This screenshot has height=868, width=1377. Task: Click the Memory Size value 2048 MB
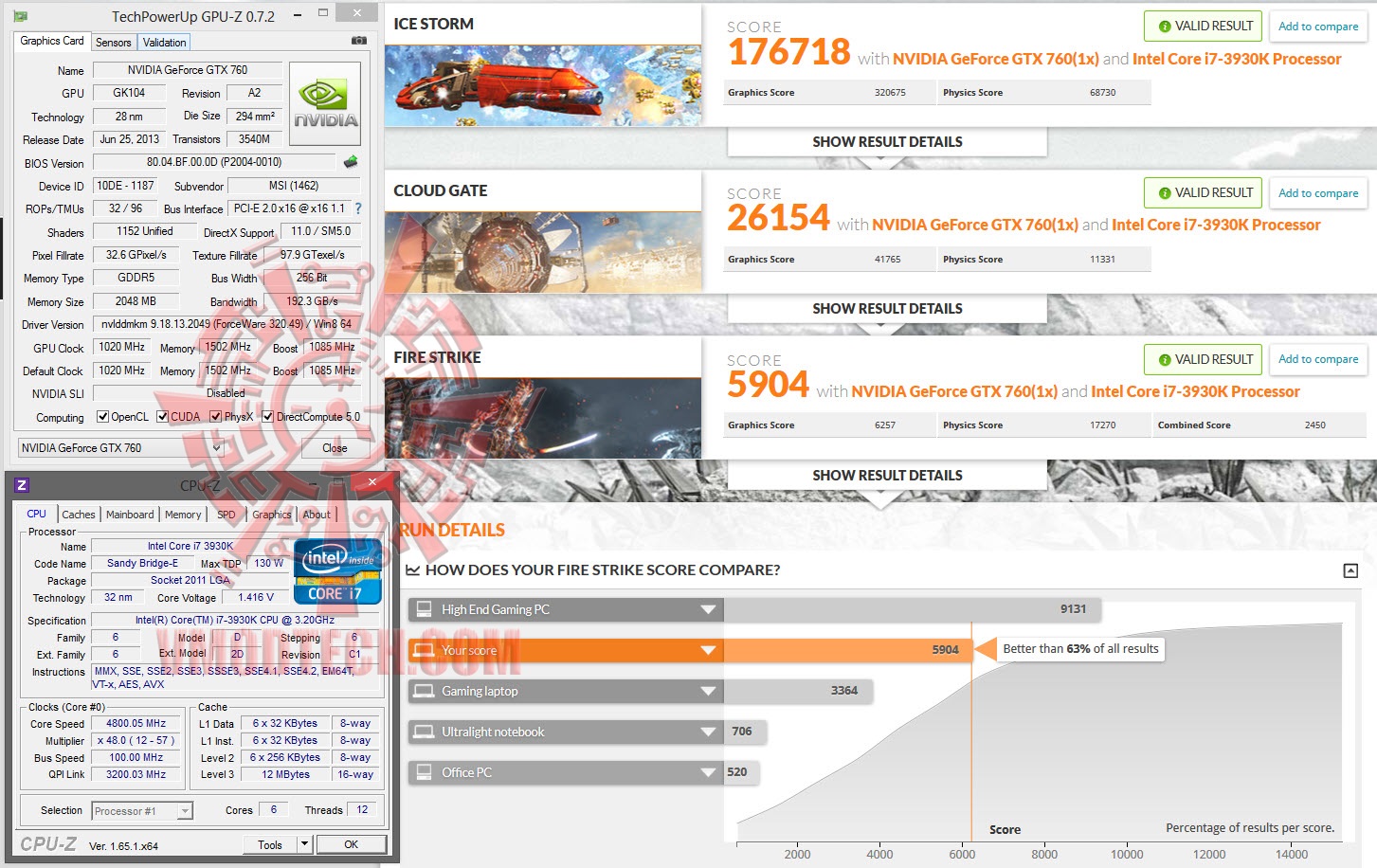click(x=136, y=301)
